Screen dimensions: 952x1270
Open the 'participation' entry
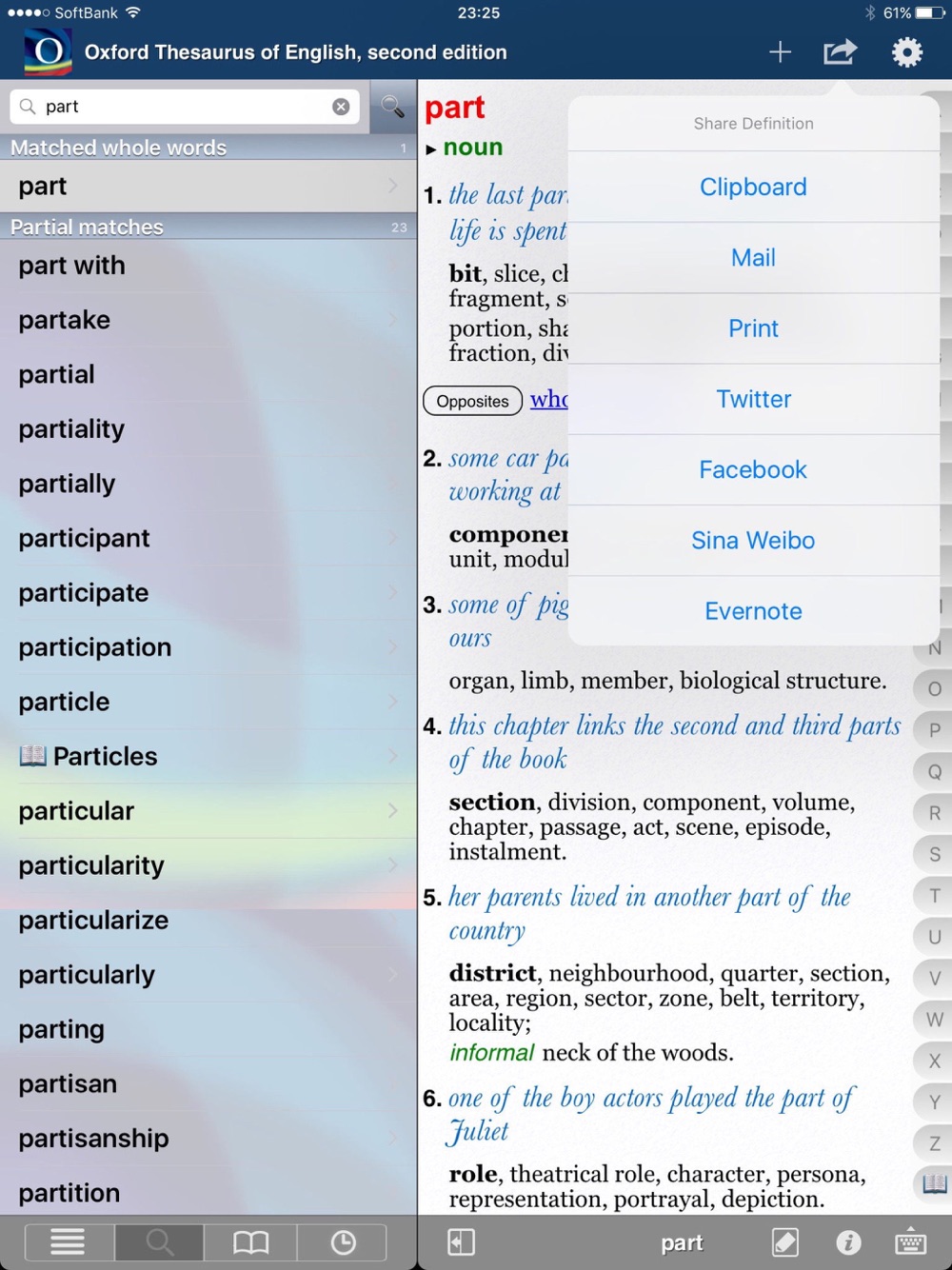click(x=208, y=647)
